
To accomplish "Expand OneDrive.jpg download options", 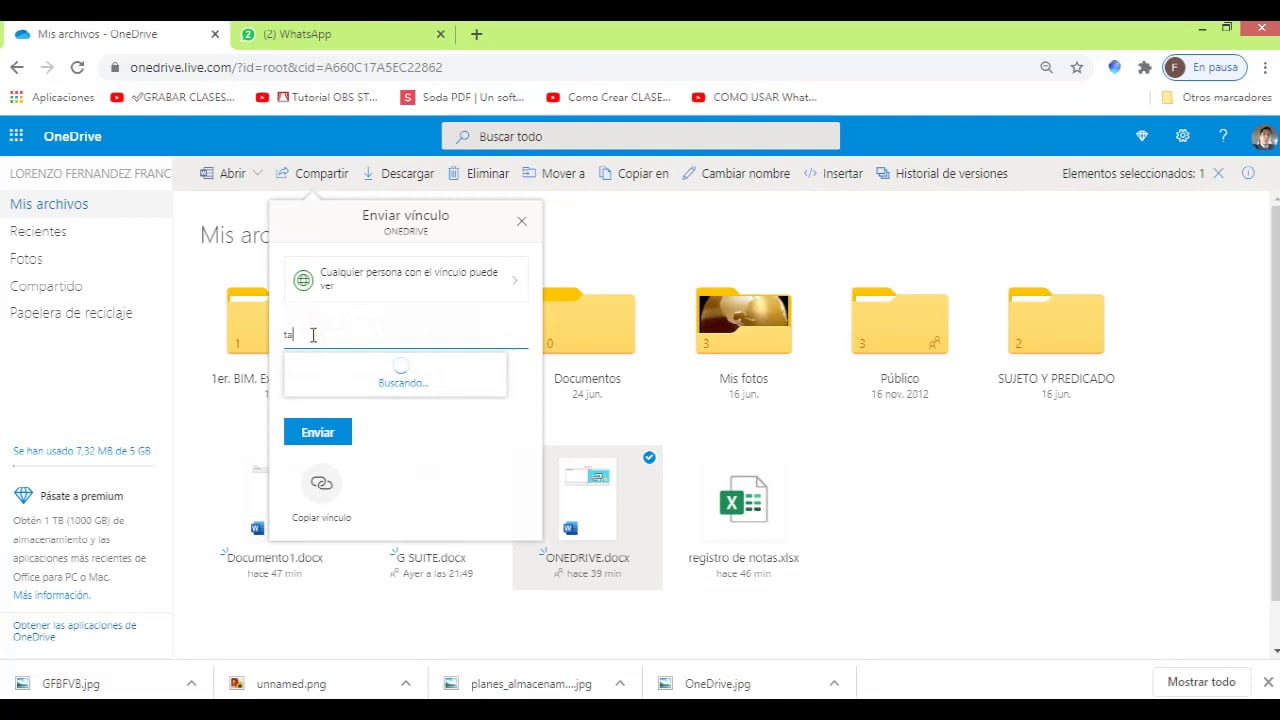I will pos(834,684).
